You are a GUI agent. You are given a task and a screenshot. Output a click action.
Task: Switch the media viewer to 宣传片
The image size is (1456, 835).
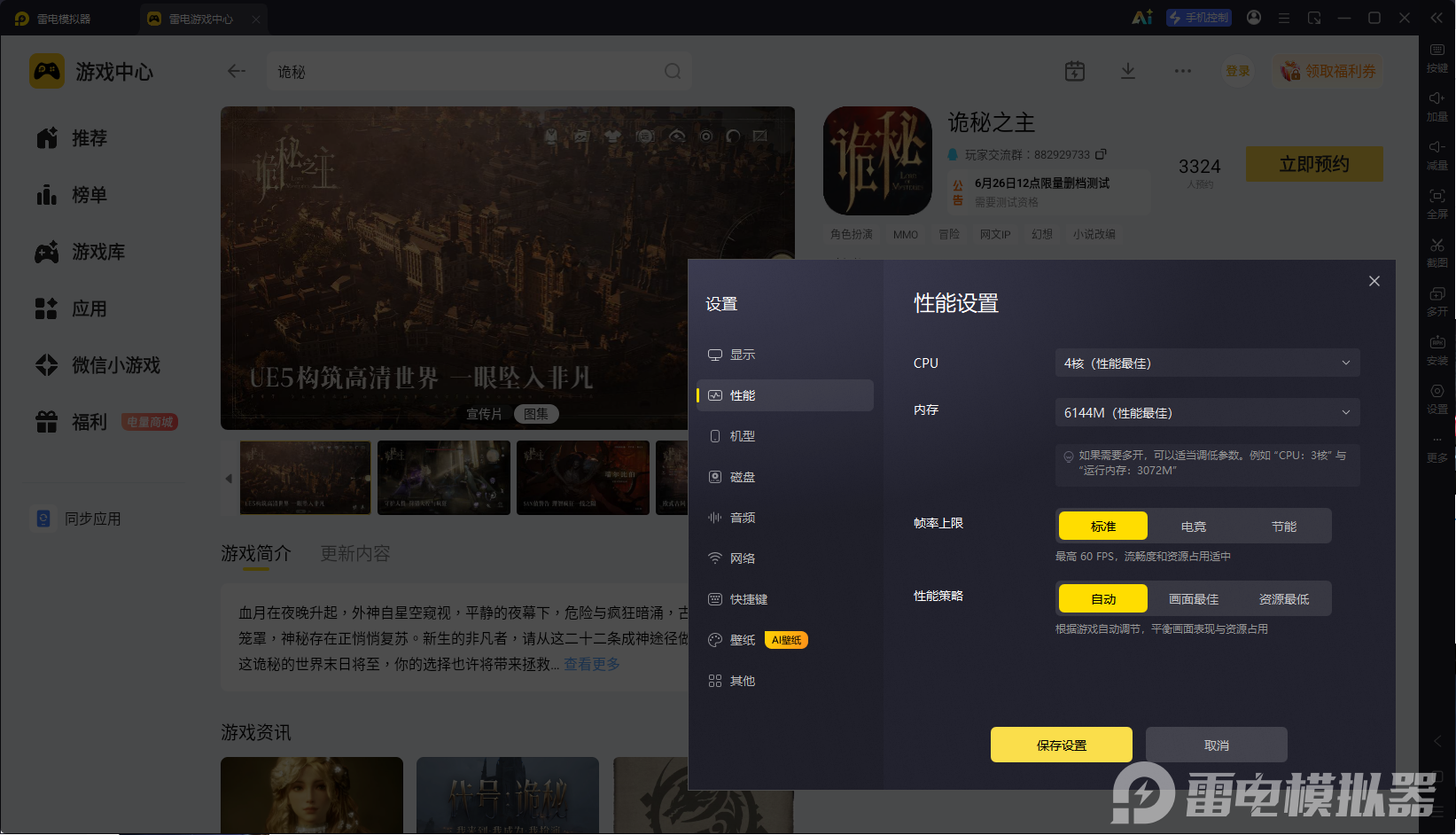(484, 414)
